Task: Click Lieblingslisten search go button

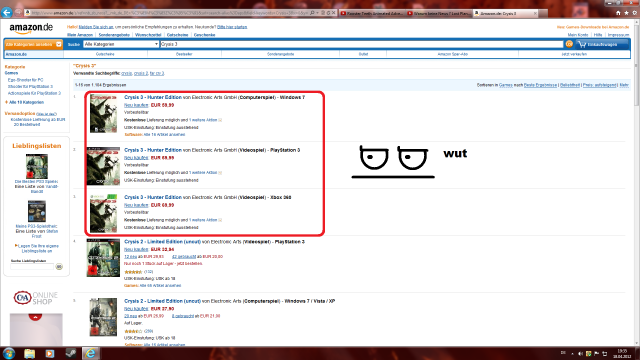Action: [x=59, y=267]
